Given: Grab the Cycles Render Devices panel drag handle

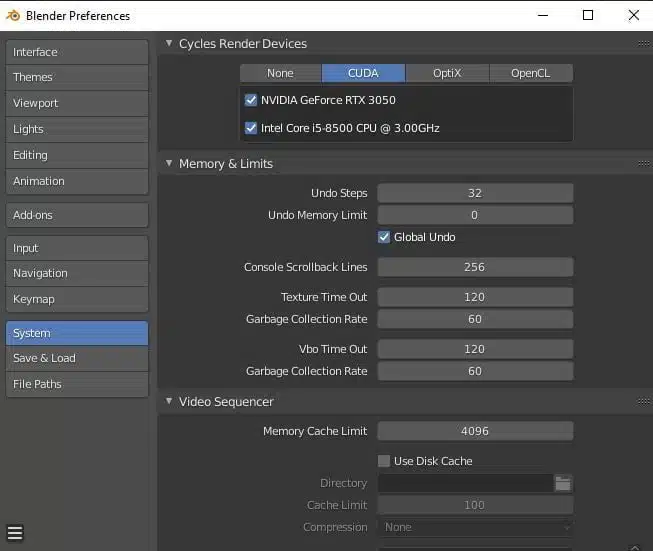Looking at the screenshot, I should click(643, 43).
